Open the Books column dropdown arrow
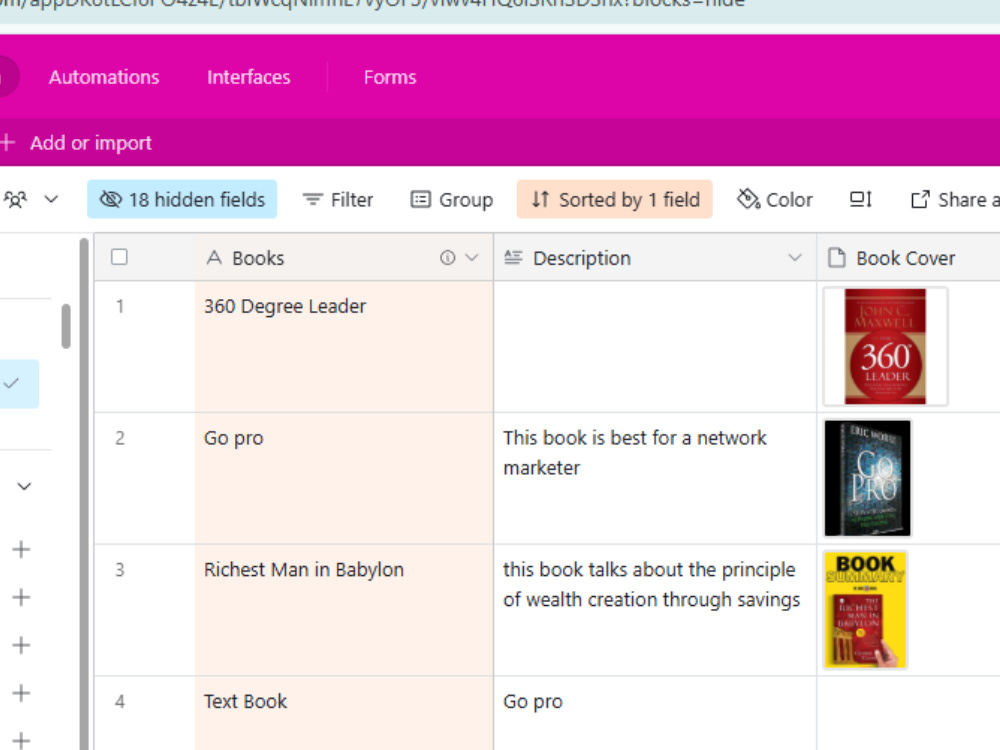Viewport: 1000px width, 750px height. pyautogui.click(x=472, y=258)
